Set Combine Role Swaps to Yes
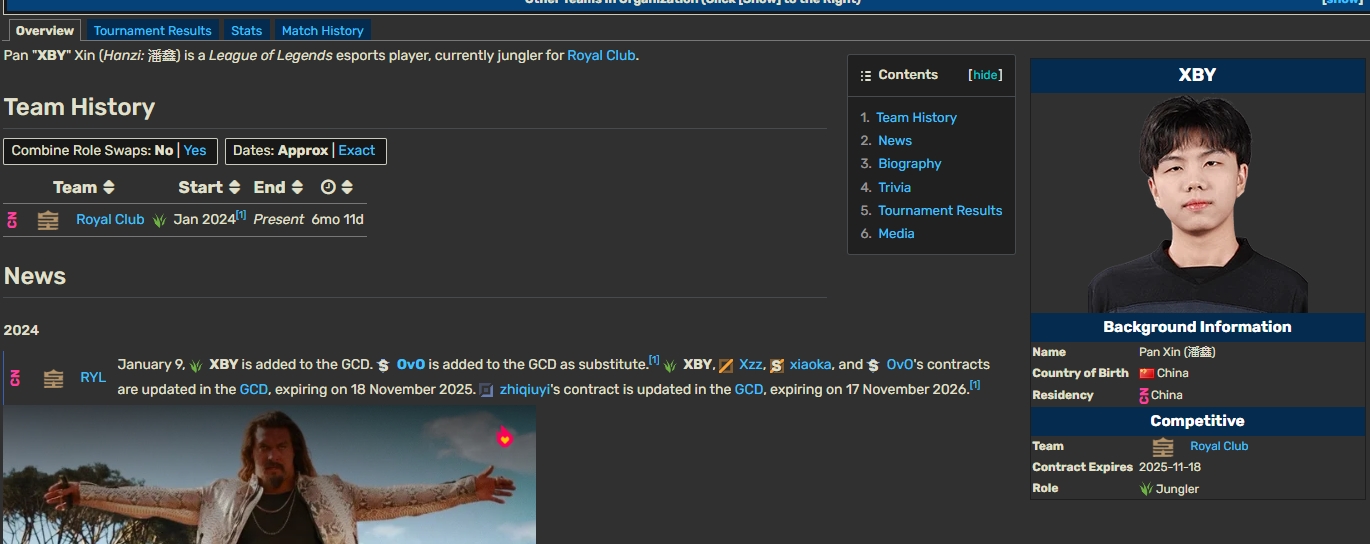This screenshot has width=1370, height=544. pyautogui.click(x=195, y=151)
